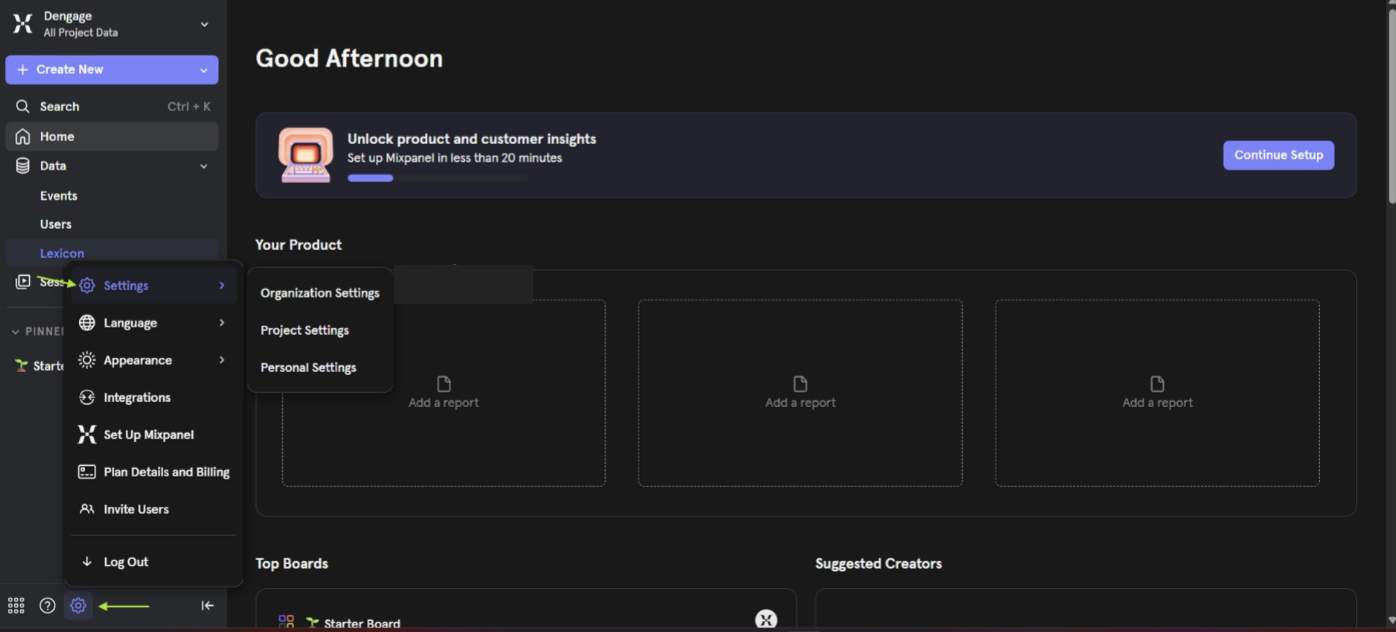
Task: Click the middle Add a report card
Action: (800, 393)
